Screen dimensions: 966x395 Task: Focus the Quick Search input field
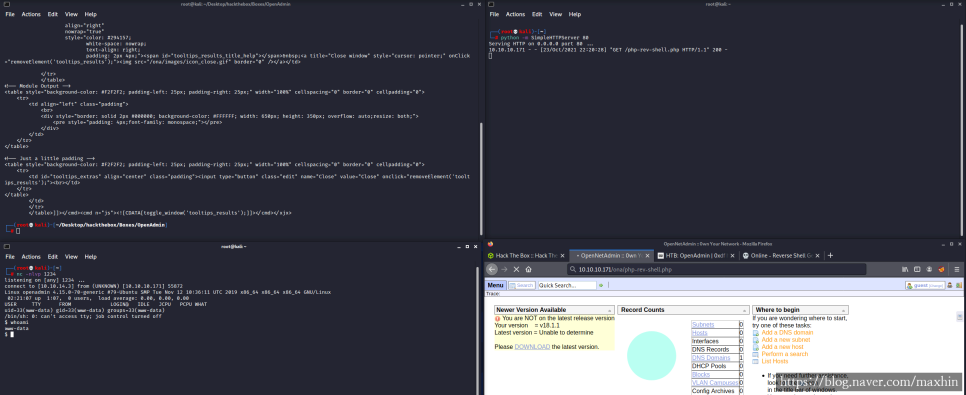(566, 285)
